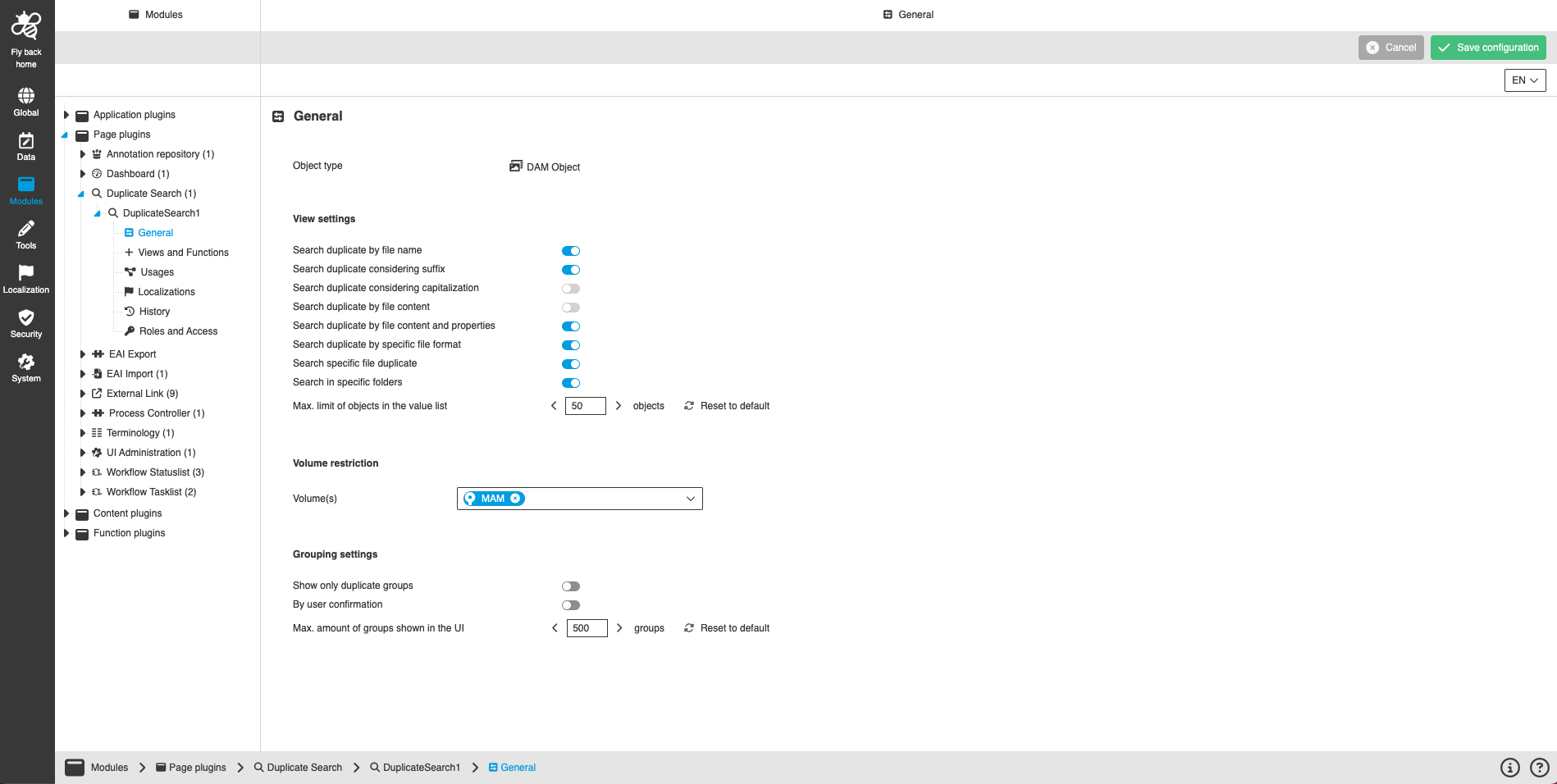Remove the MAM volume tag

click(515, 498)
